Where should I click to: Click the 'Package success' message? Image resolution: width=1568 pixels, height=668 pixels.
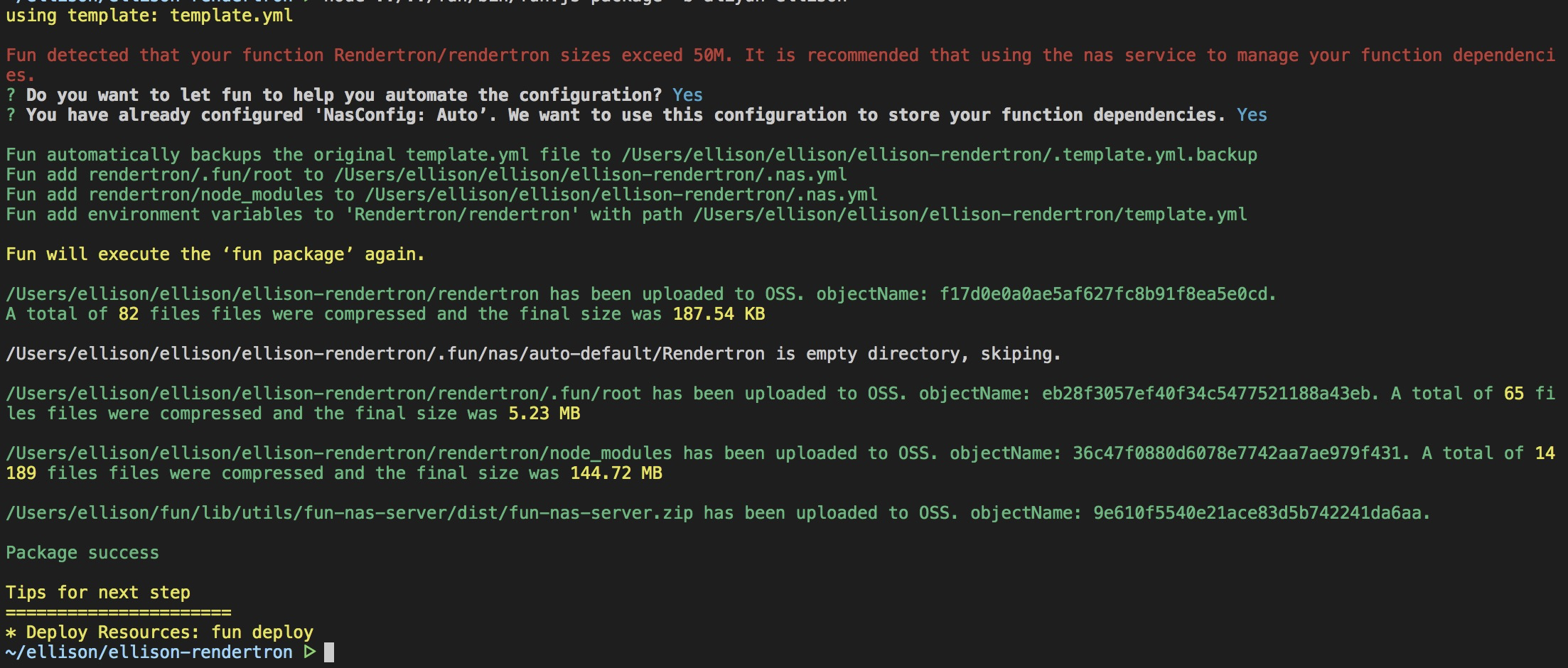[82, 553]
